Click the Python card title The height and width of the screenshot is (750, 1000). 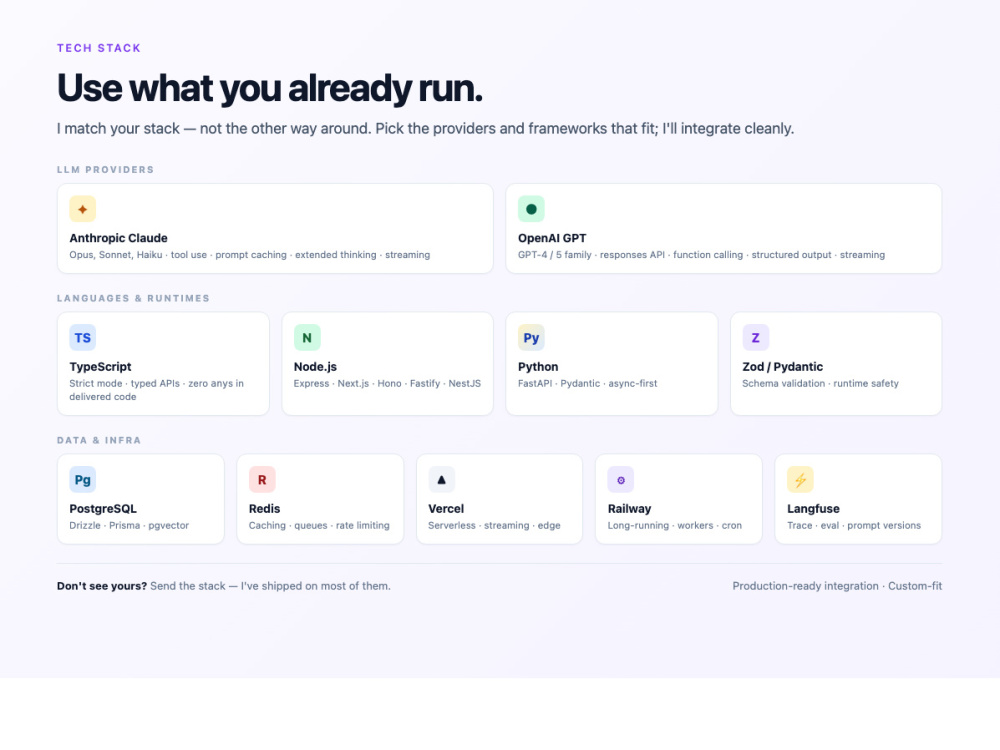[538, 367]
